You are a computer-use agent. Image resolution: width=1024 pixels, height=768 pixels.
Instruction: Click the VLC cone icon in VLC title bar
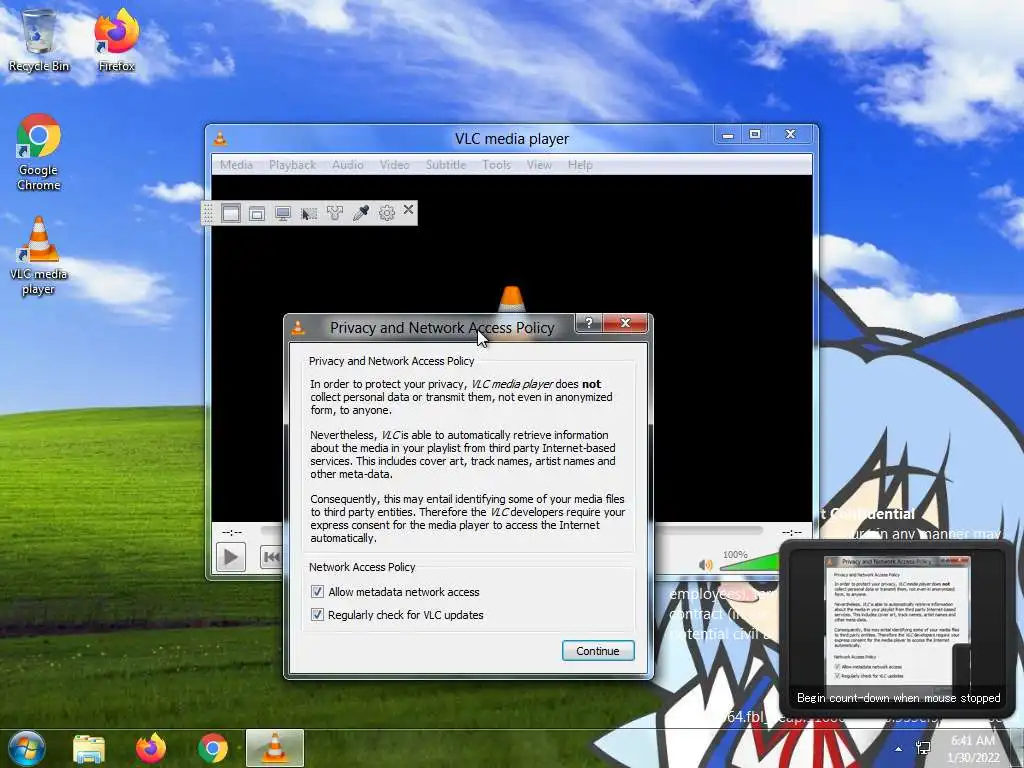pos(220,138)
